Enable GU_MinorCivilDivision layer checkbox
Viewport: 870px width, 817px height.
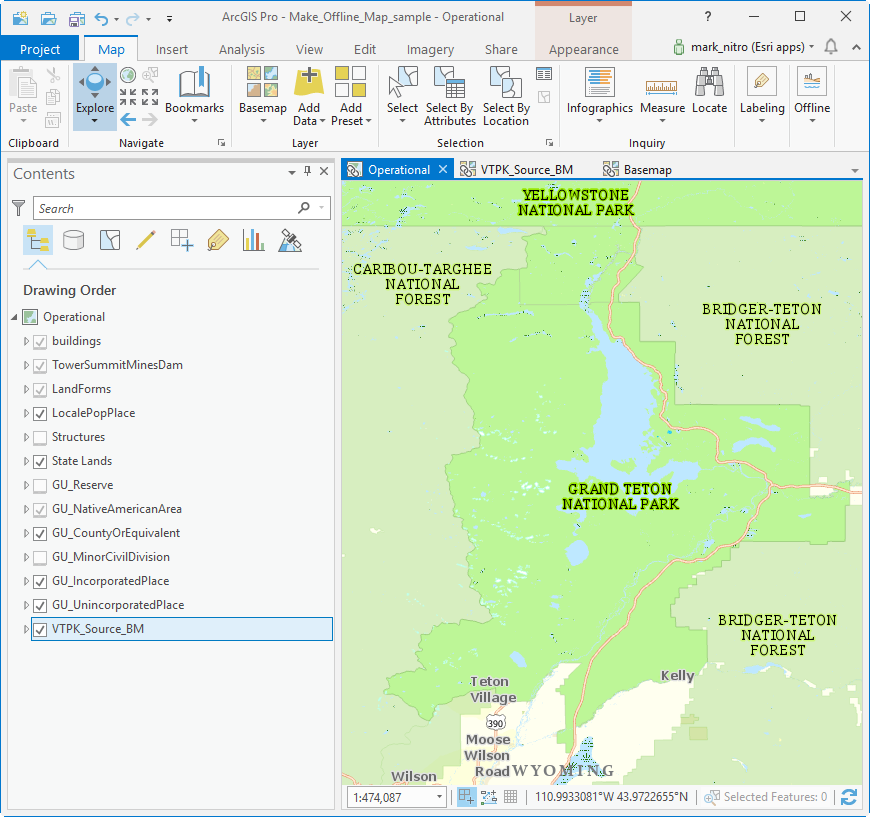(x=40, y=557)
